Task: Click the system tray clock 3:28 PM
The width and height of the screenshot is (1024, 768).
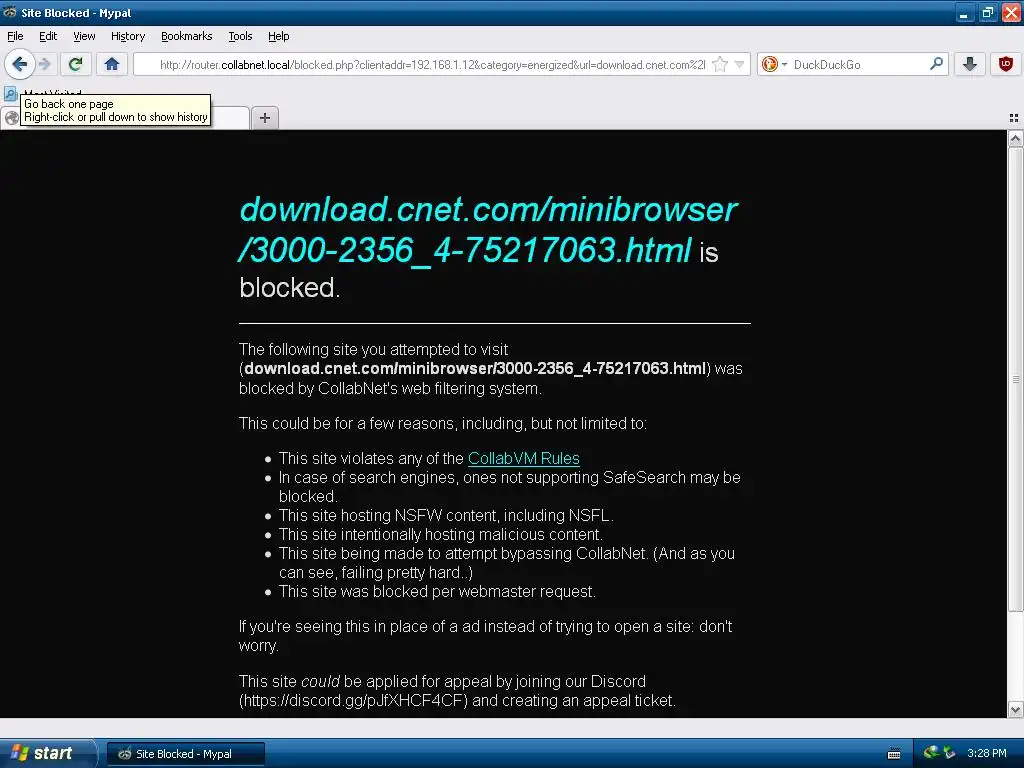Action: pyautogui.click(x=987, y=753)
